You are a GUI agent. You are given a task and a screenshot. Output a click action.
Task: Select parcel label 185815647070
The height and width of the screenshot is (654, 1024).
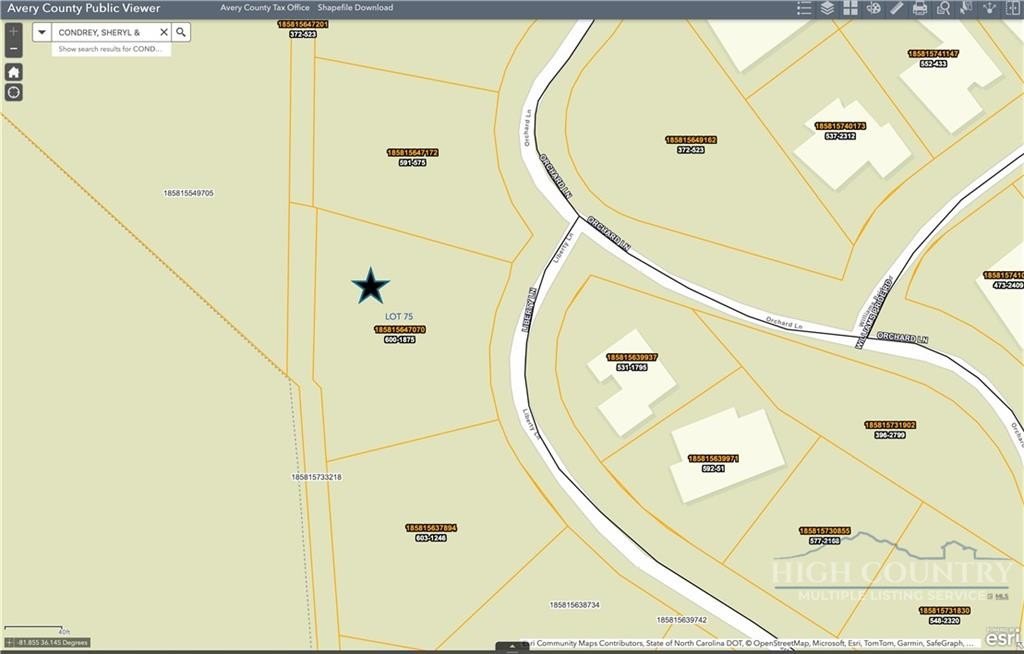pos(400,330)
